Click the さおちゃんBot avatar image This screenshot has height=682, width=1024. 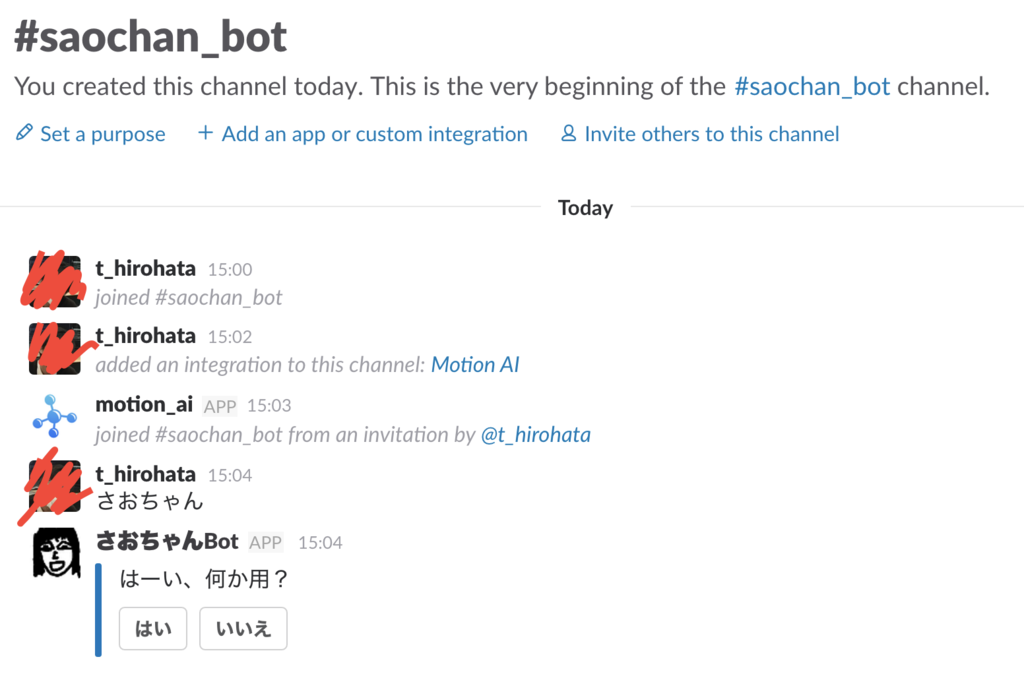[56, 553]
